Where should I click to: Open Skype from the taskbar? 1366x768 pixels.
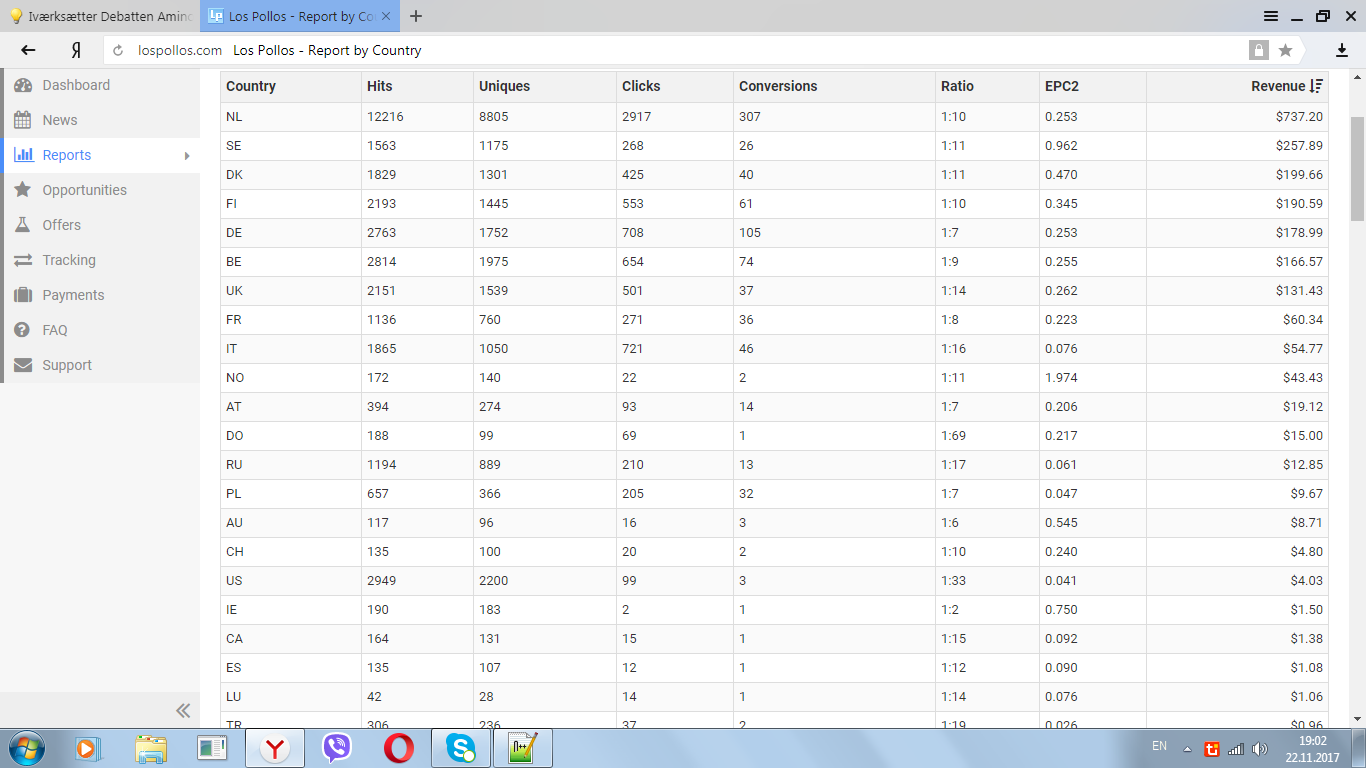coord(461,748)
